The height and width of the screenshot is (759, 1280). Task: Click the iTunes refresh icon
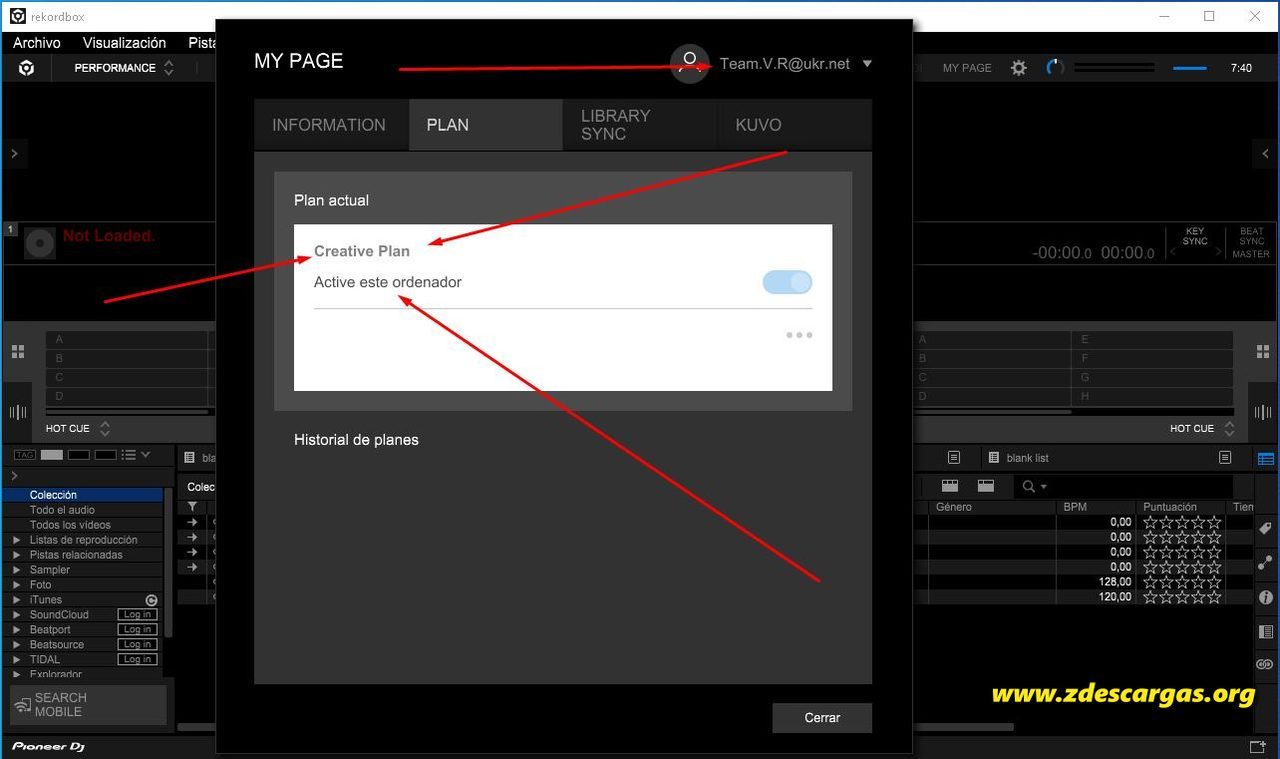(151, 600)
